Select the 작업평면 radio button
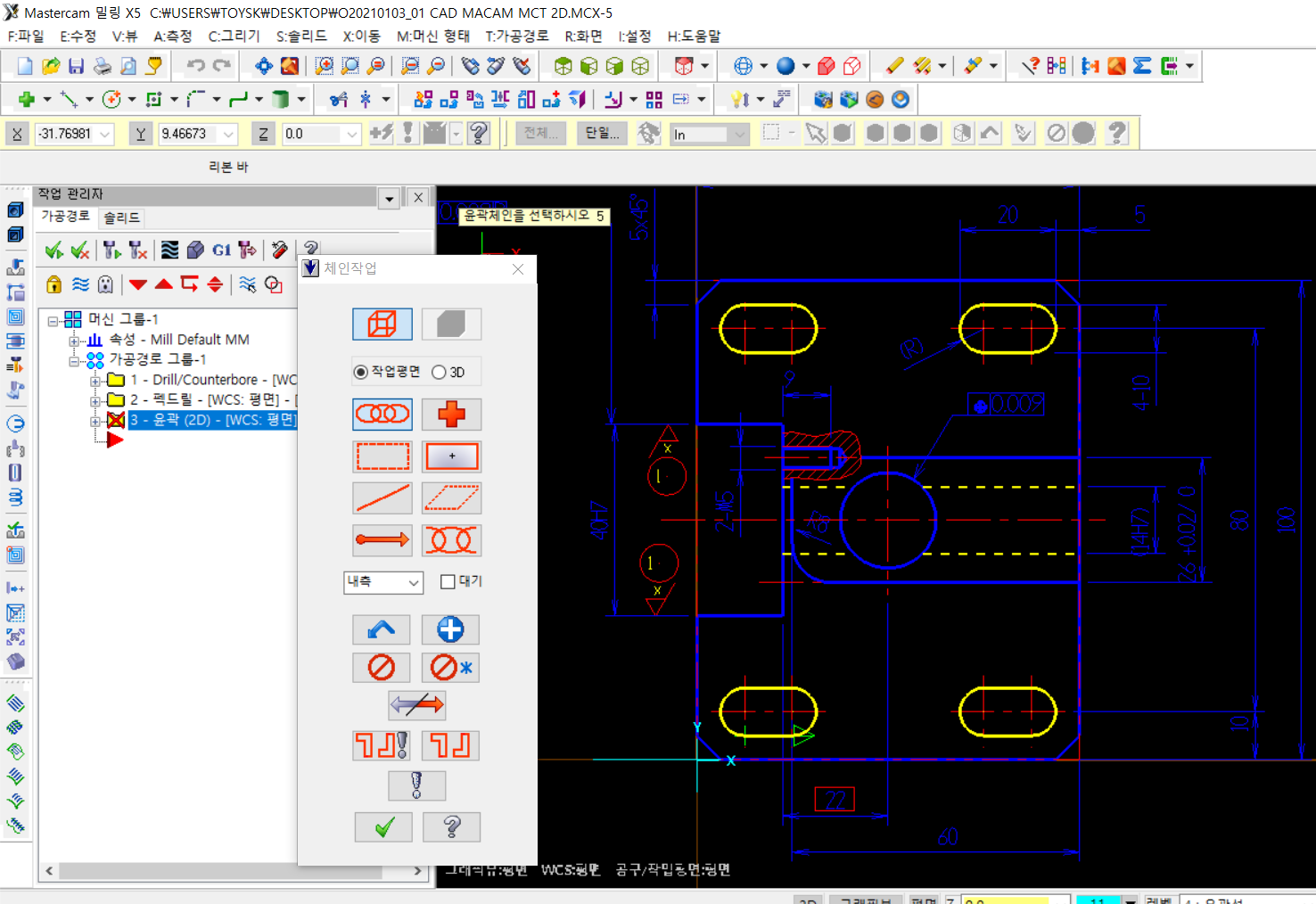 [x=361, y=372]
